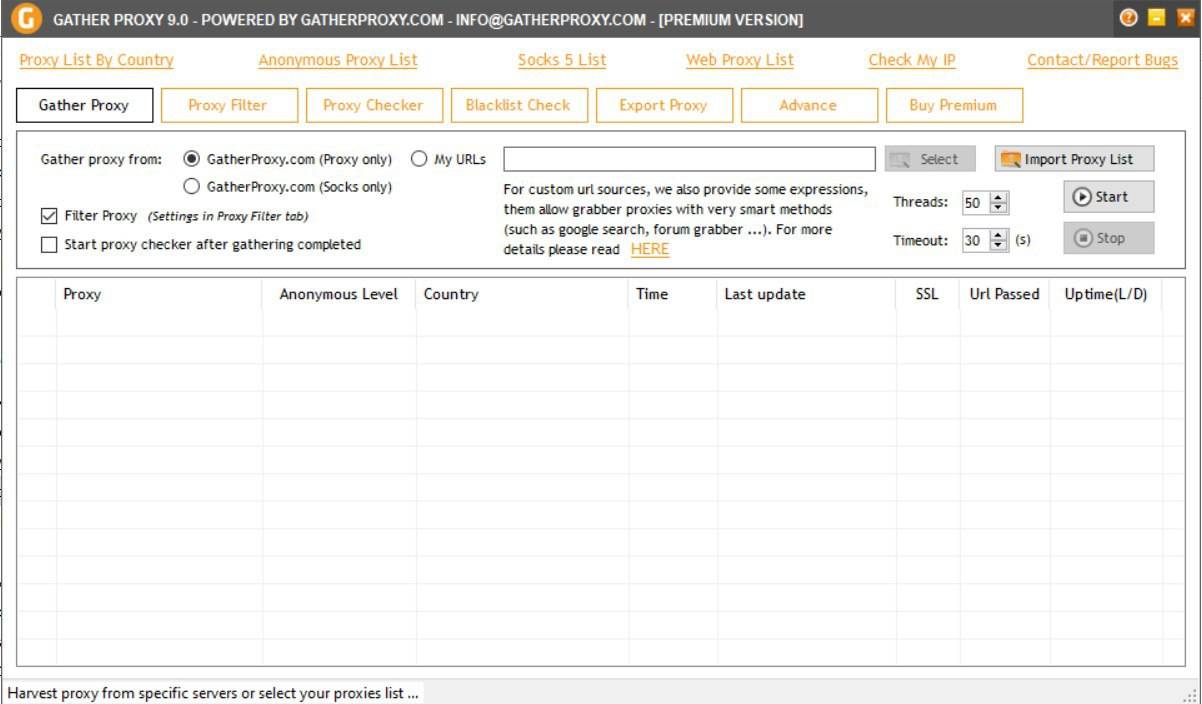Switch to the Proxy Filter tab
The height and width of the screenshot is (704, 1202).
(x=228, y=105)
